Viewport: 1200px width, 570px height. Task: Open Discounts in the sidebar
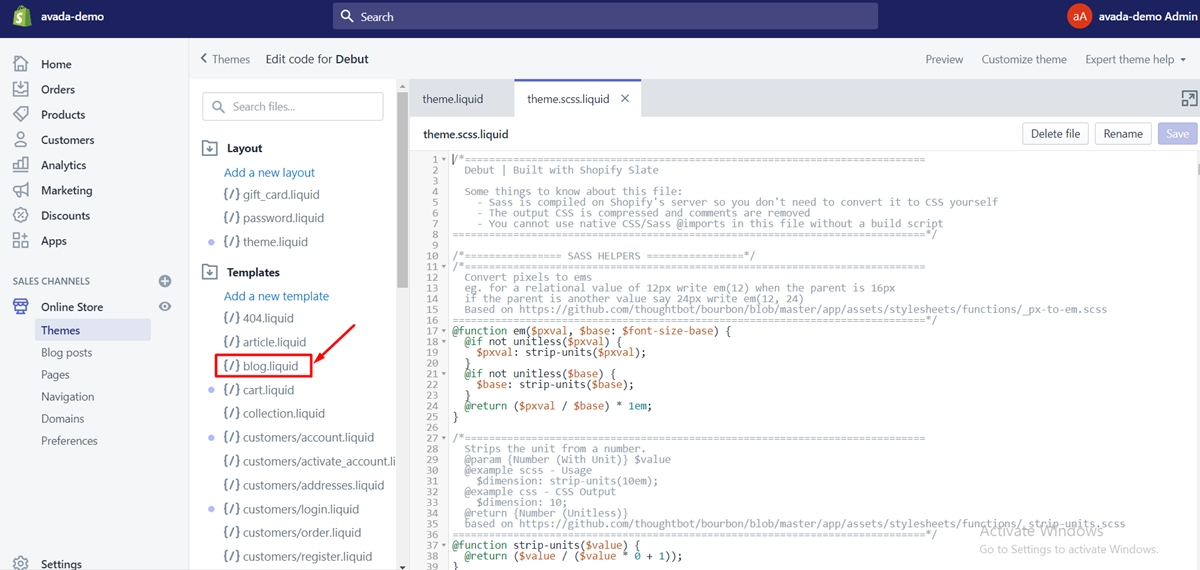click(66, 215)
